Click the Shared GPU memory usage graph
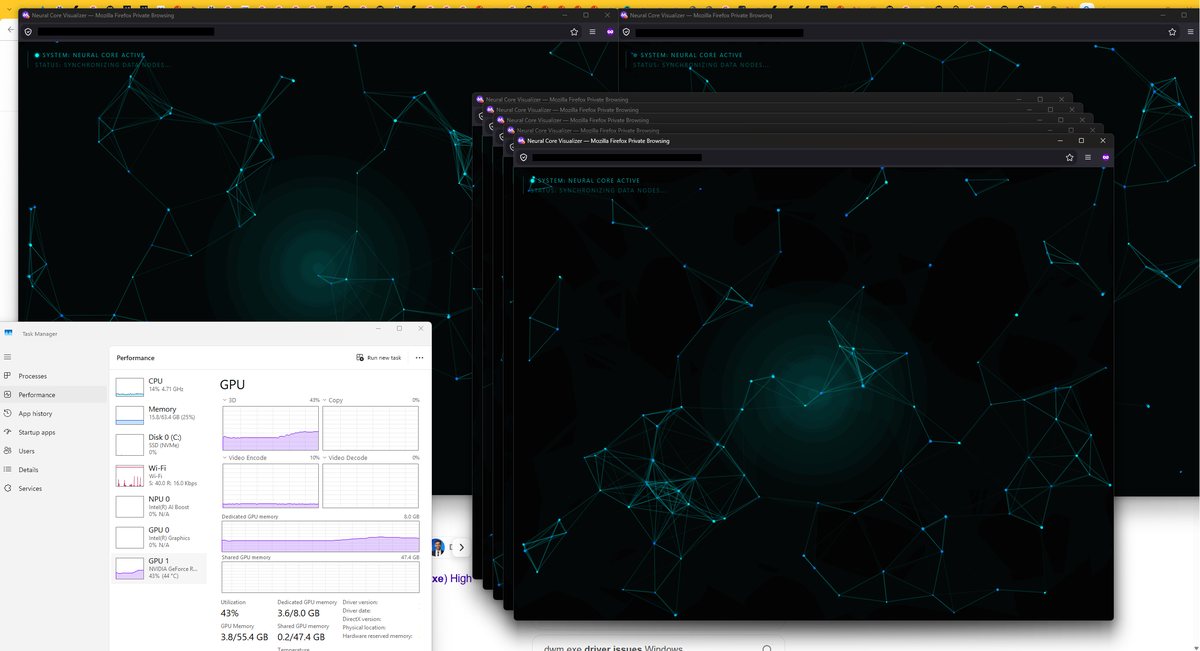The height and width of the screenshot is (651, 1200). 320,577
